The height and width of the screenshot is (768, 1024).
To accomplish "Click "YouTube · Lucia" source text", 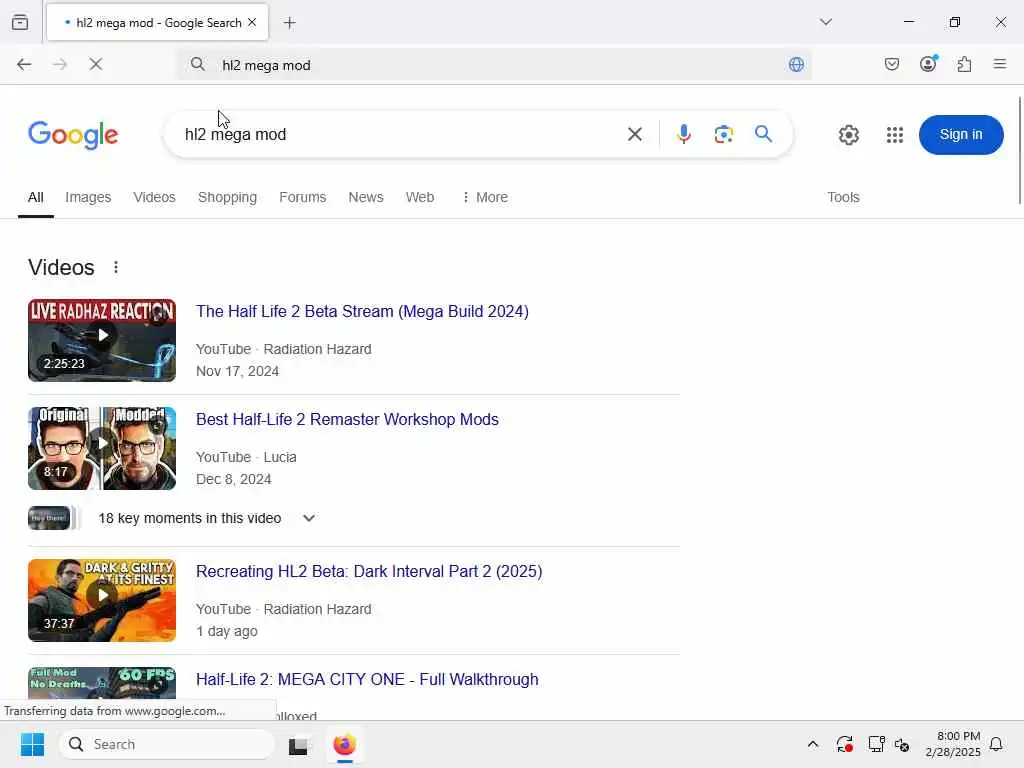I will pyautogui.click(x=246, y=457).
